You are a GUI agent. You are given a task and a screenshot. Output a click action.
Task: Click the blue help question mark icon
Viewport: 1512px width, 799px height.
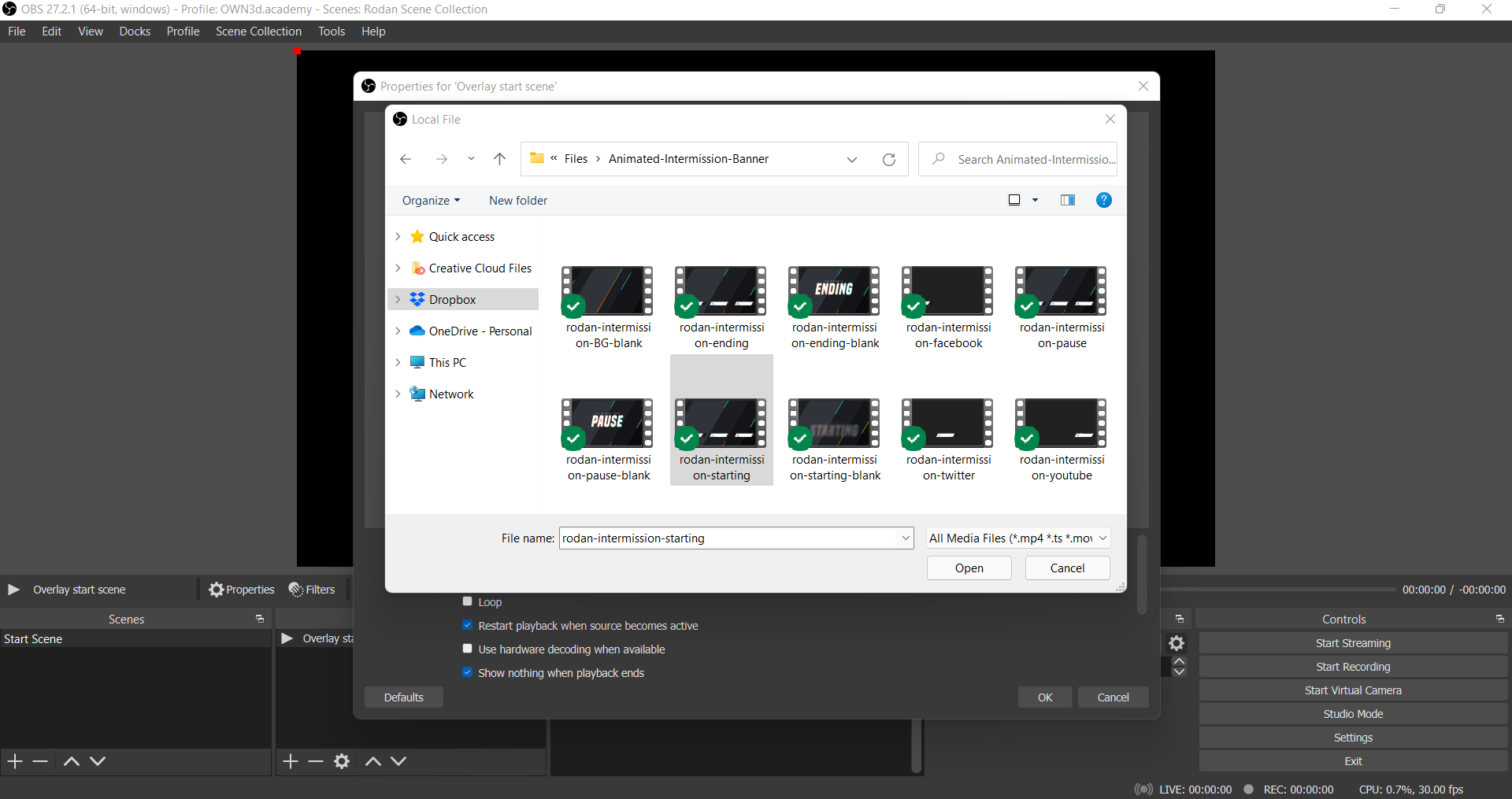(x=1103, y=201)
